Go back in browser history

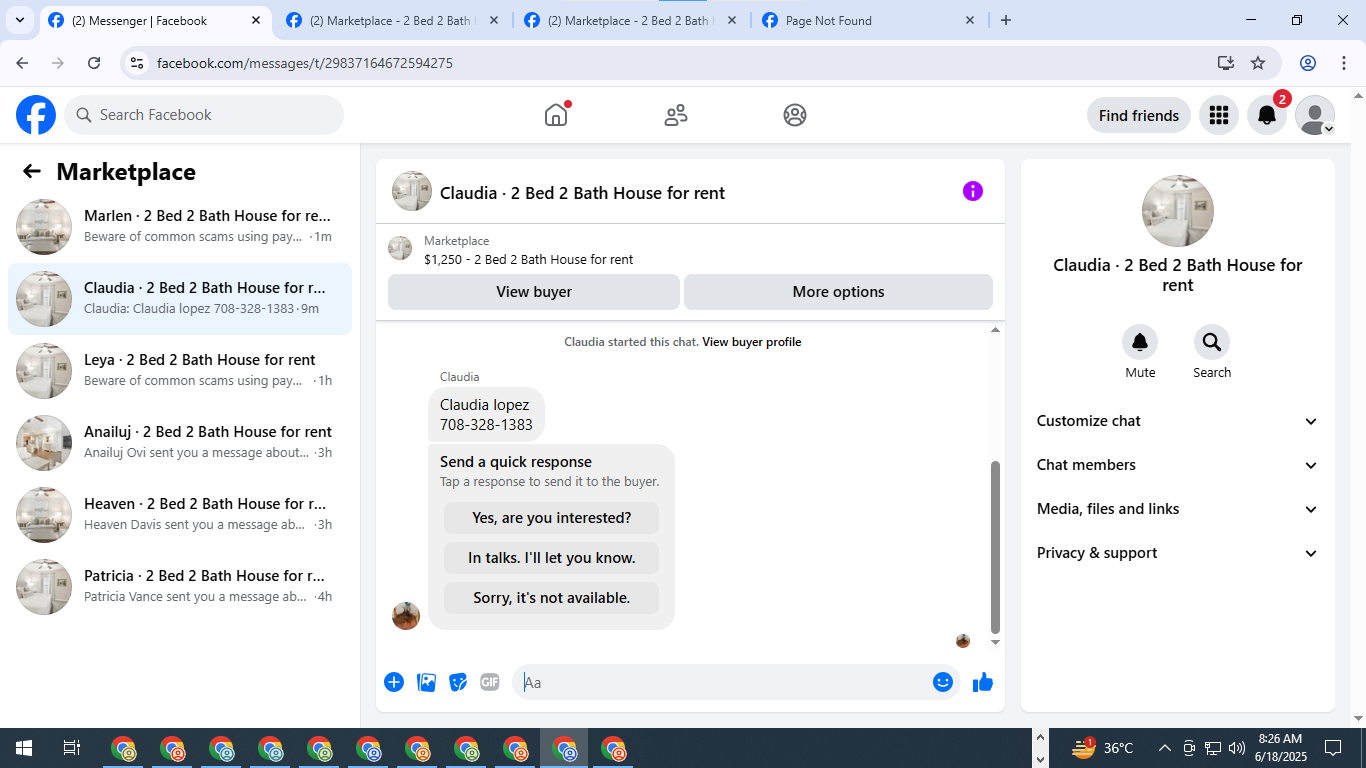23,63
